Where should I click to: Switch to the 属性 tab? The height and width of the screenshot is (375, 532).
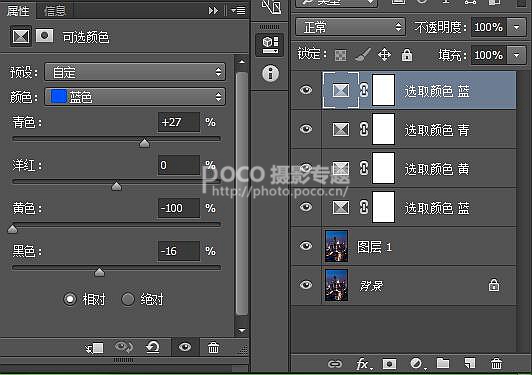pos(18,11)
